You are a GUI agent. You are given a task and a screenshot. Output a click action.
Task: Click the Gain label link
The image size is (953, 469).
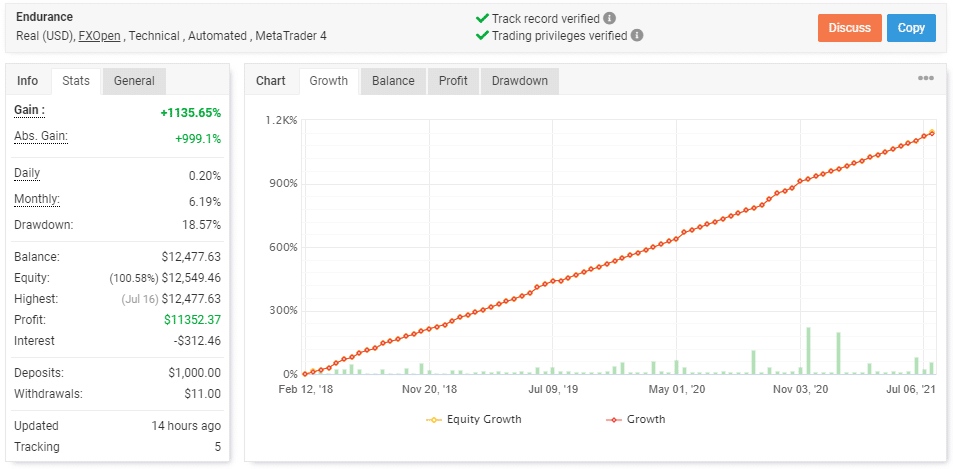[30, 111]
